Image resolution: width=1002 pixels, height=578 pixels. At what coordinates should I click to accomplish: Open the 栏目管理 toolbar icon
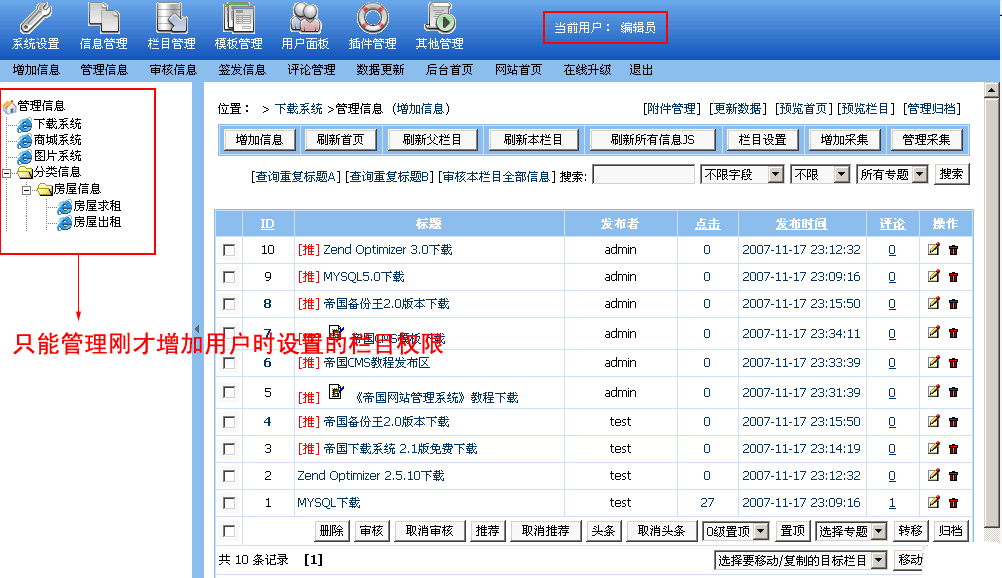click(x=171, y=18)
